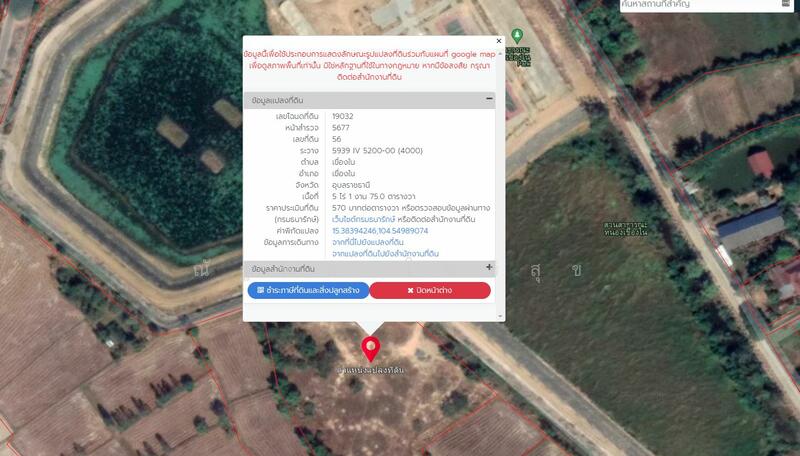Collapse the ข้อมูลแปลงที่ดิน section minus icon
Screen dimensions: 800x456
(489, 99)
